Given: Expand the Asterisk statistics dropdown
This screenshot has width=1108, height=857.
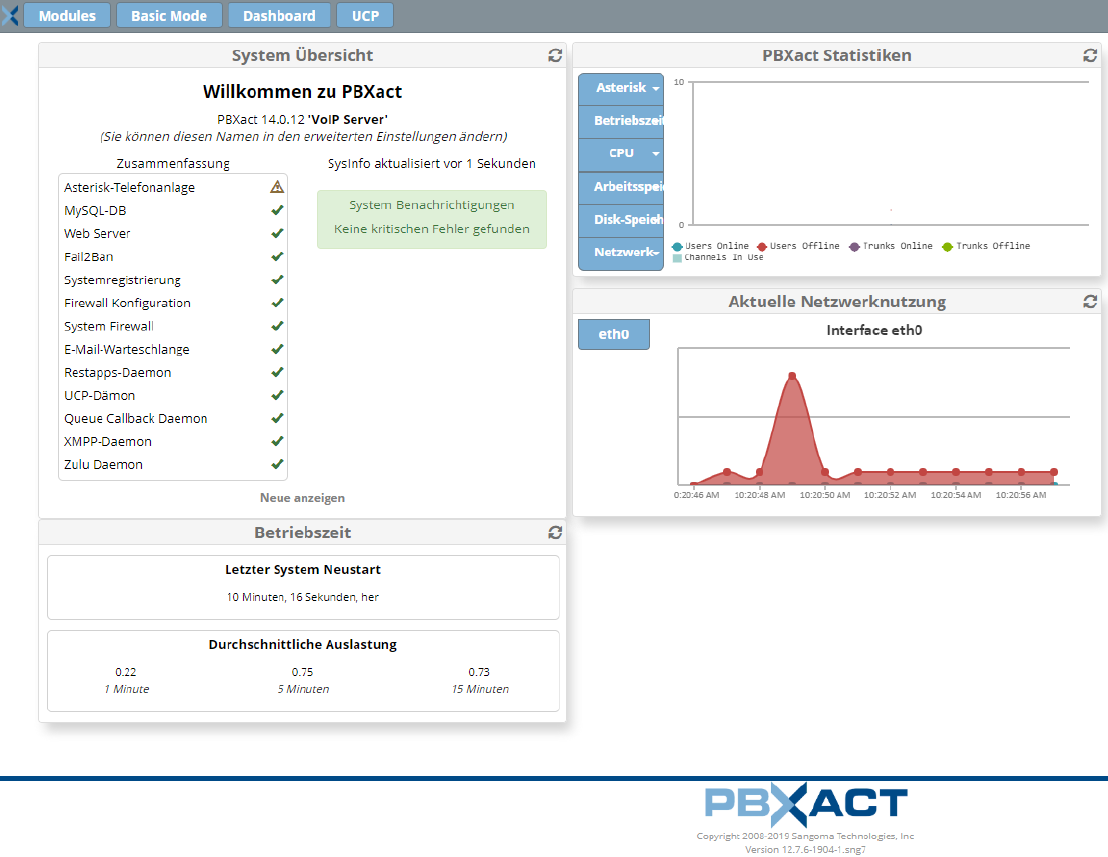Looking at the screenshot, I should click(x=621, y=88).
